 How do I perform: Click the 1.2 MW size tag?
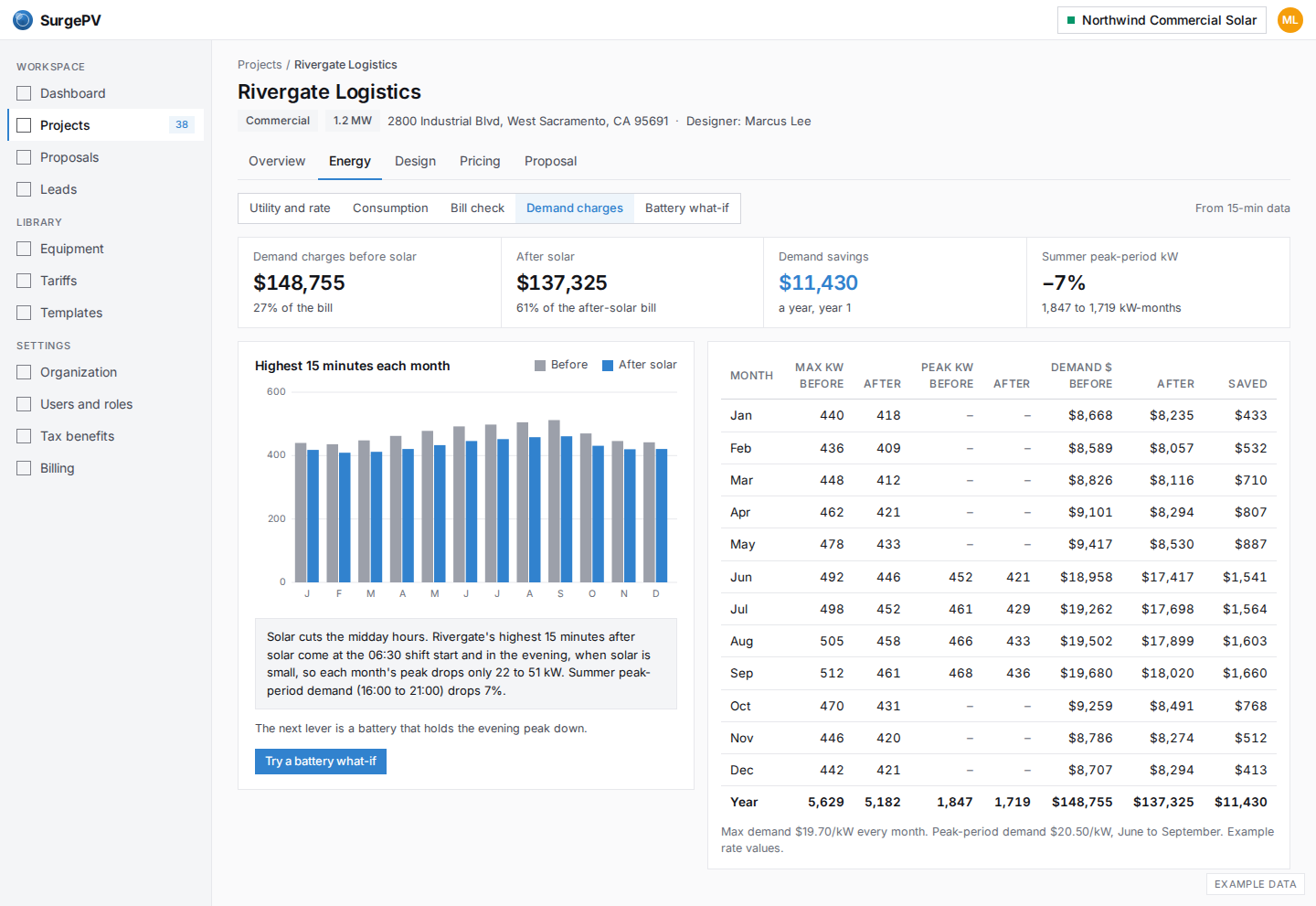(353, 121)
